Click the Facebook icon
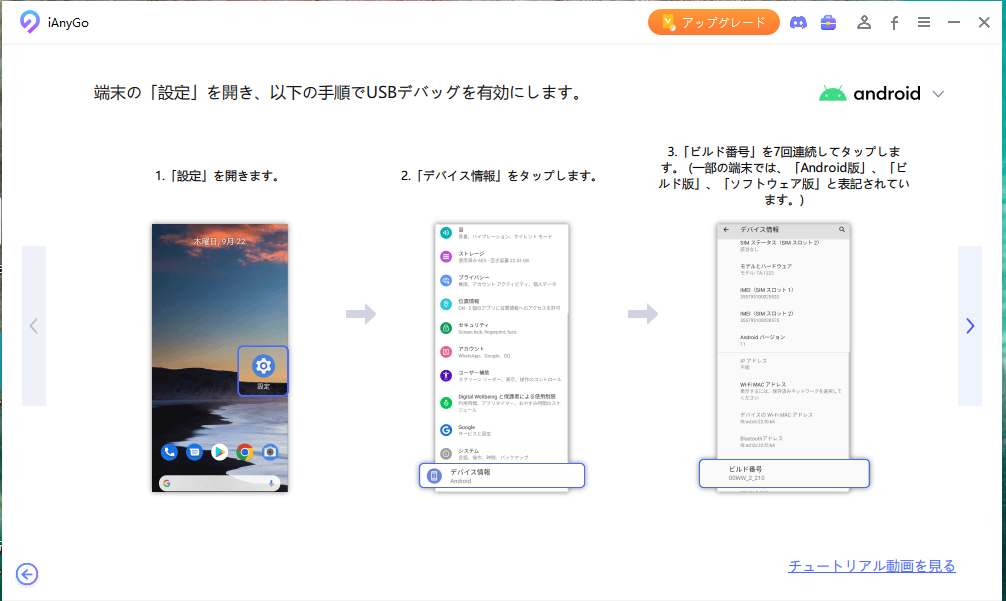 click(894, 22)
